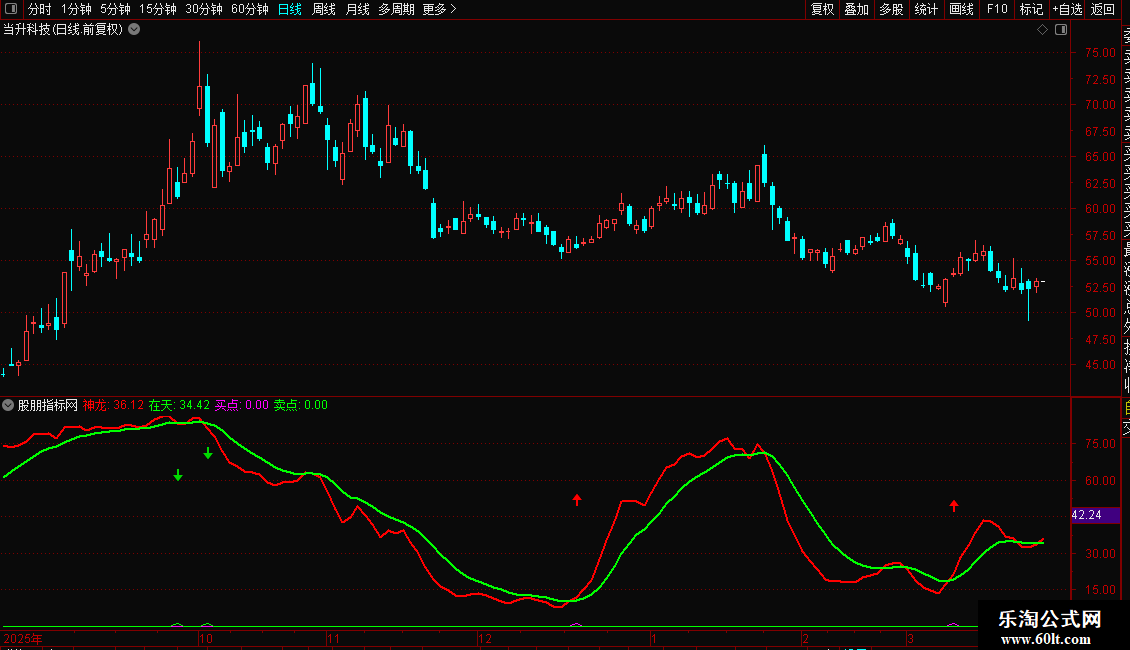The height and width of the screenshot is (650, 1130).
Task: Click the 神龙: 36.12 value label
Action: point(113,405)
